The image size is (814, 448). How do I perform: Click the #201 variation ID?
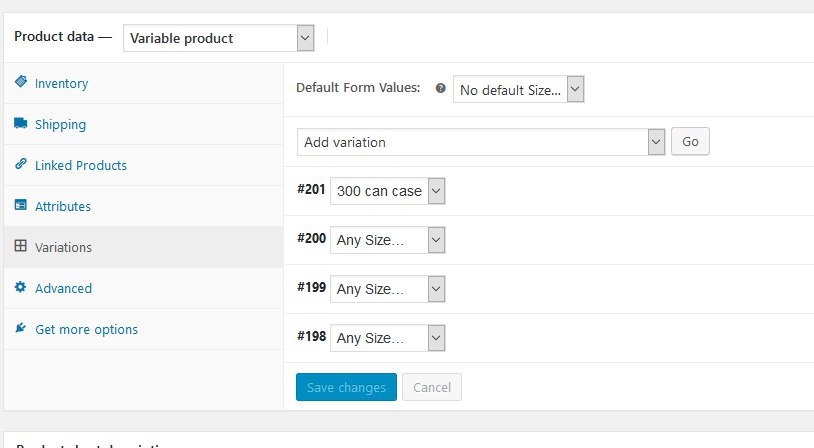click(x=311, y=189)
